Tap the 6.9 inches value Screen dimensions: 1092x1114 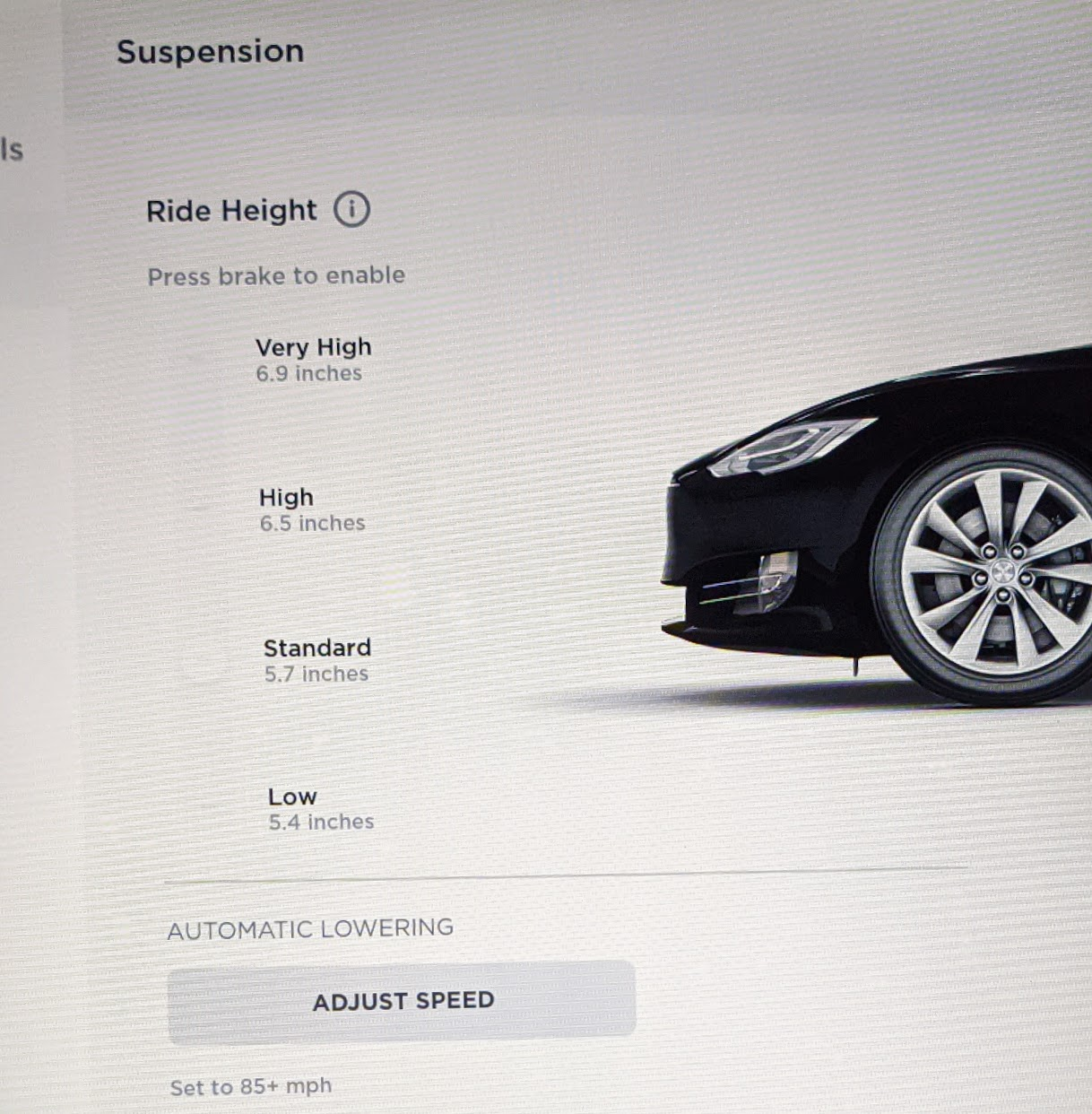coord(309,373)
